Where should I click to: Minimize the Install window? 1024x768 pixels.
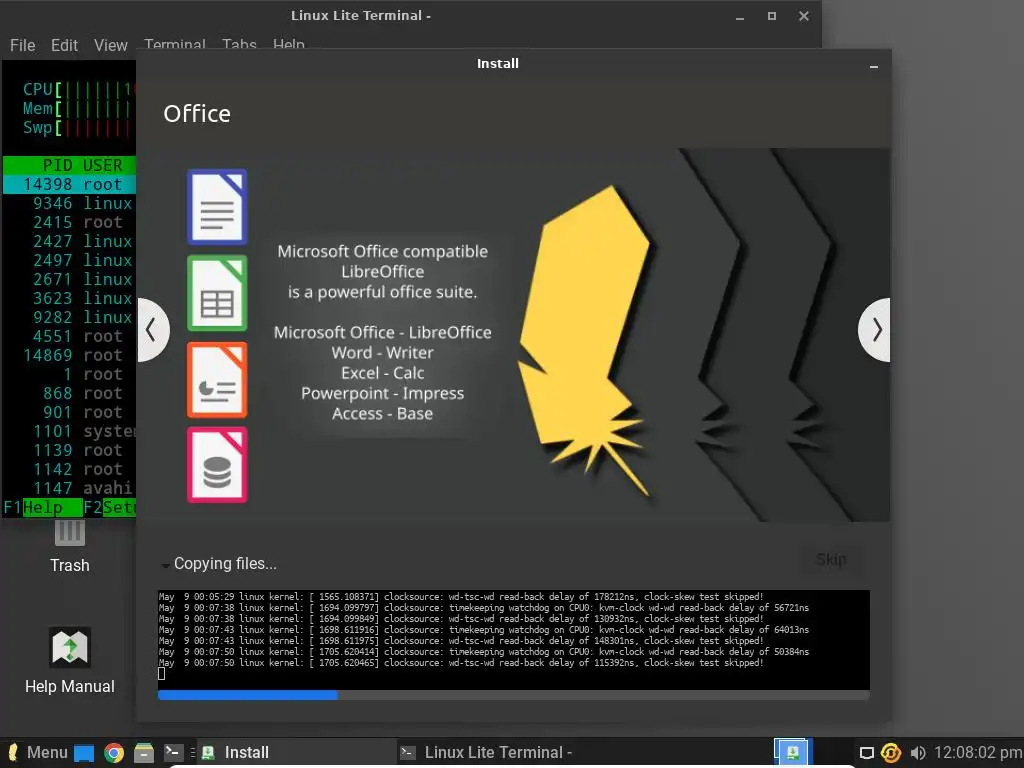point(874,66)
